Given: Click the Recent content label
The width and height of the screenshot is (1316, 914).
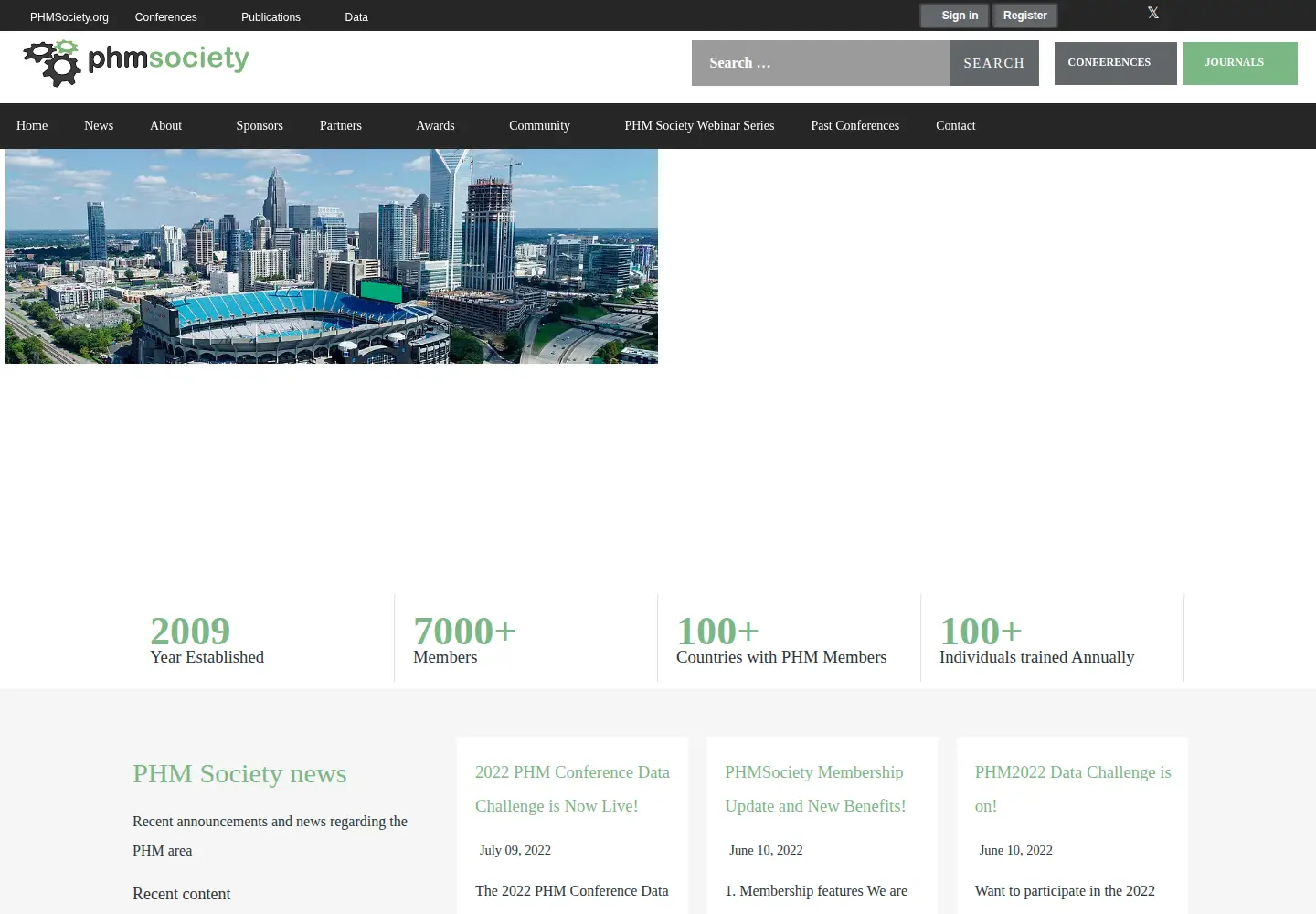Looking at the screenshot, I should [x=181, y=894].
